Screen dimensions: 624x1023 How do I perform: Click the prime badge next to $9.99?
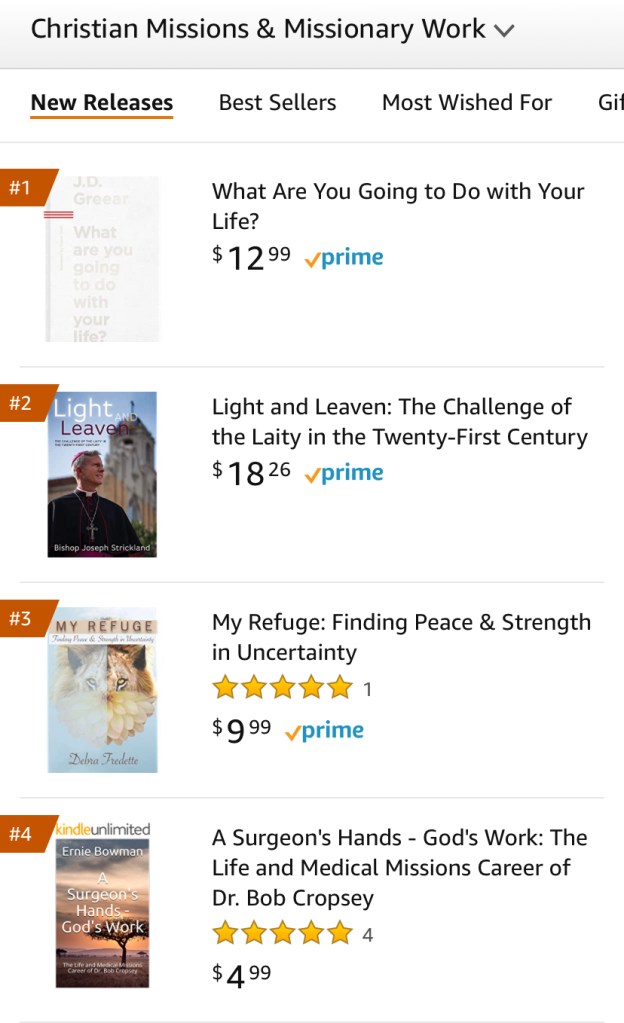click(x=324, y=730)
